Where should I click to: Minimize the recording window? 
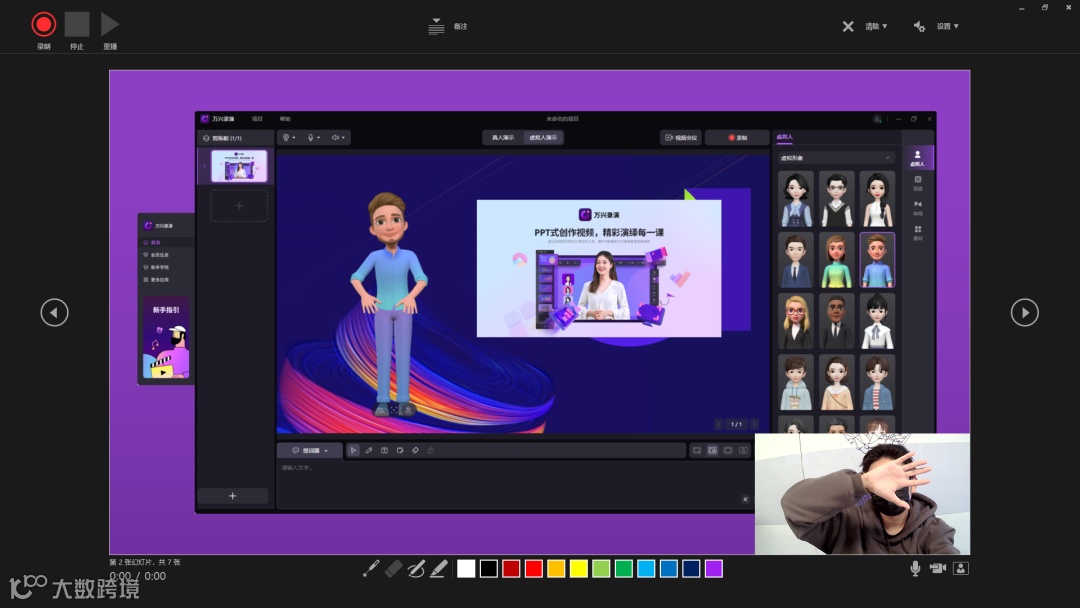pyautogui.click(x=1021, y=8)
